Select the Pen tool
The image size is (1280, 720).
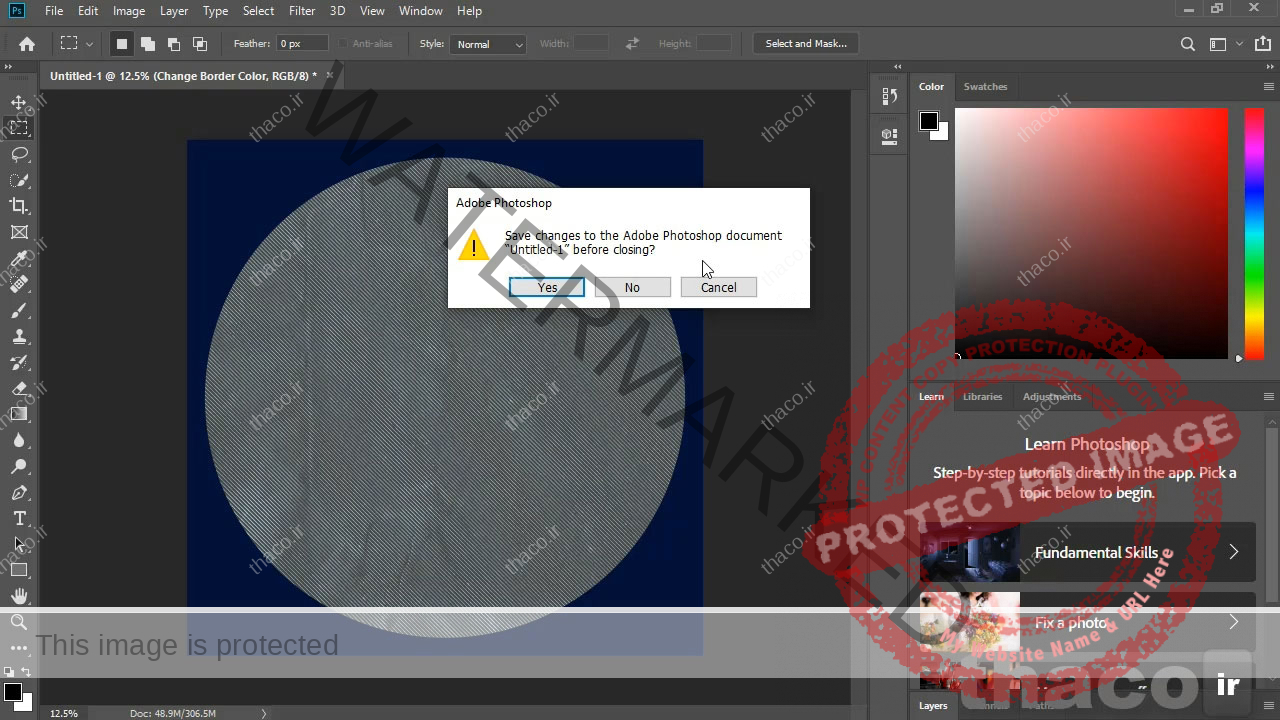(19, 492)
